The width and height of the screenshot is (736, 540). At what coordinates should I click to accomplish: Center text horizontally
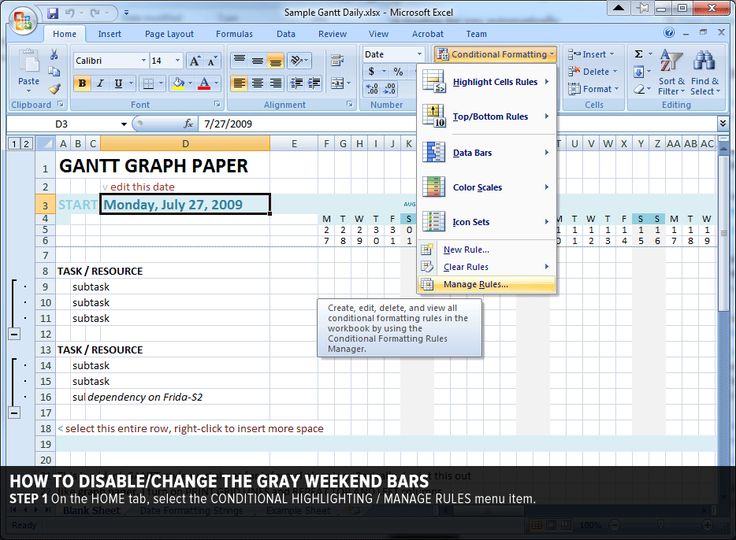tap(257, 84)
